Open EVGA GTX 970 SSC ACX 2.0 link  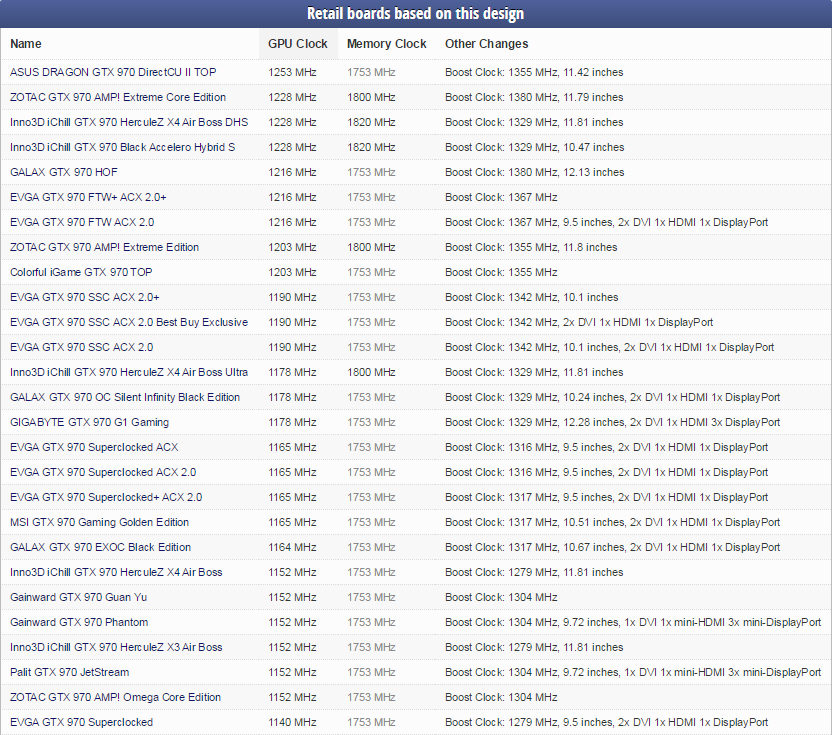pos(82,347)
